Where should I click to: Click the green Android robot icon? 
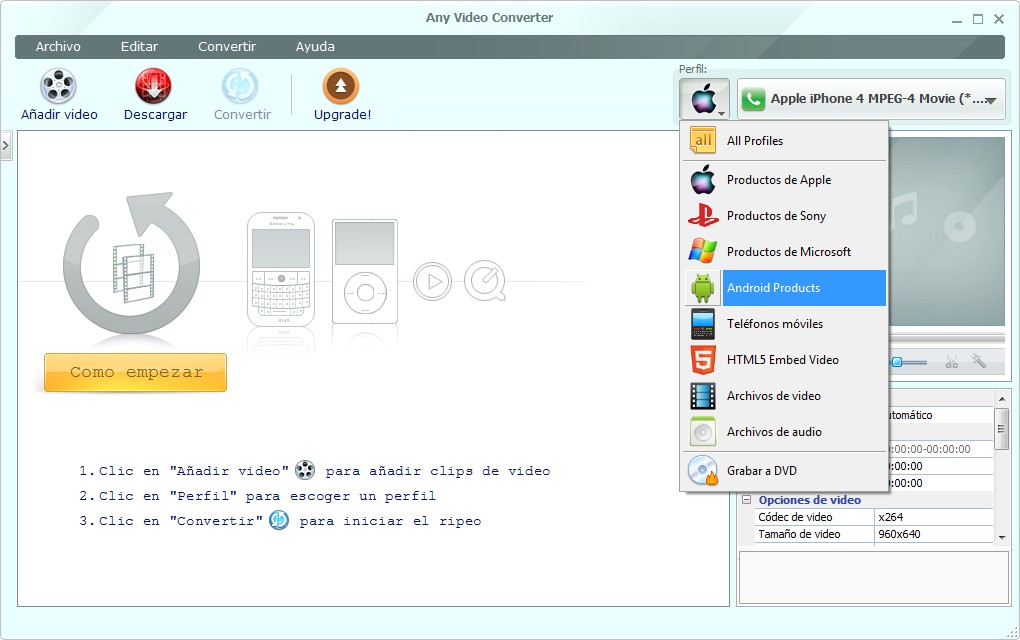click(x=703, y=287)
